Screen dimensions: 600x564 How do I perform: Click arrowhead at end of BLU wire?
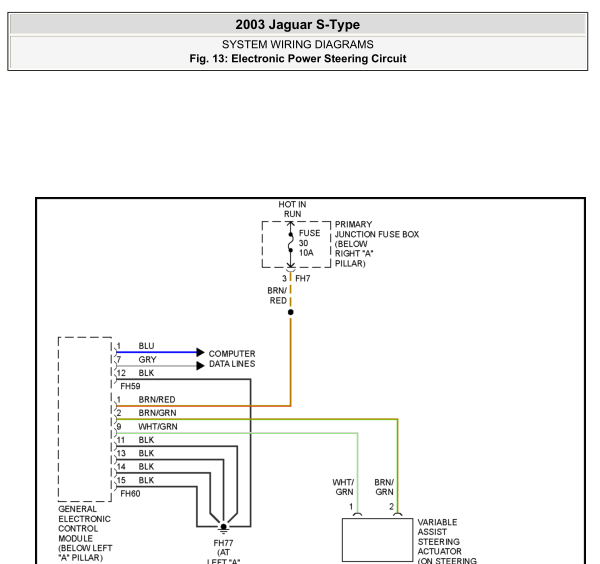click(201, 352)
